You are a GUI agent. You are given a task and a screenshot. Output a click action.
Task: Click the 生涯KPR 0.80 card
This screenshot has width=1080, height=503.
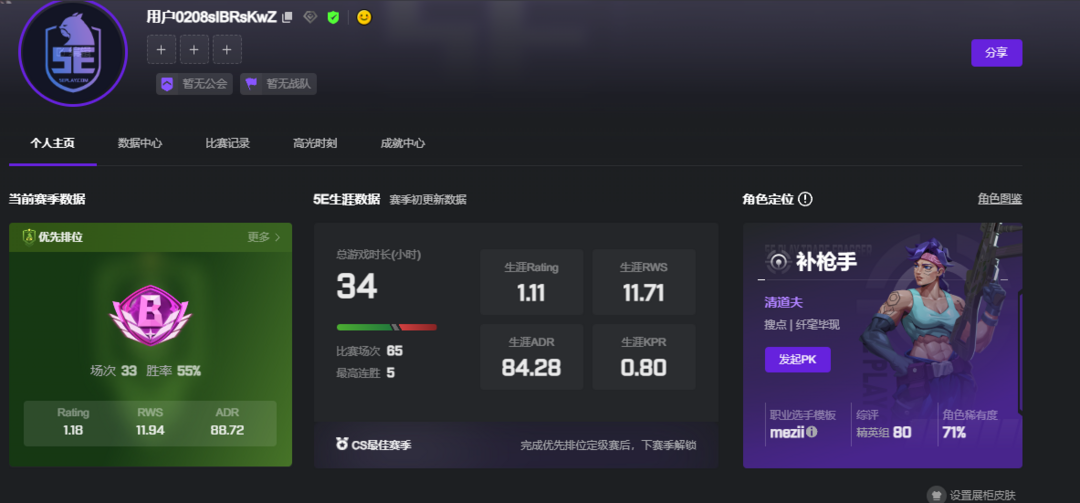[644, 357]
